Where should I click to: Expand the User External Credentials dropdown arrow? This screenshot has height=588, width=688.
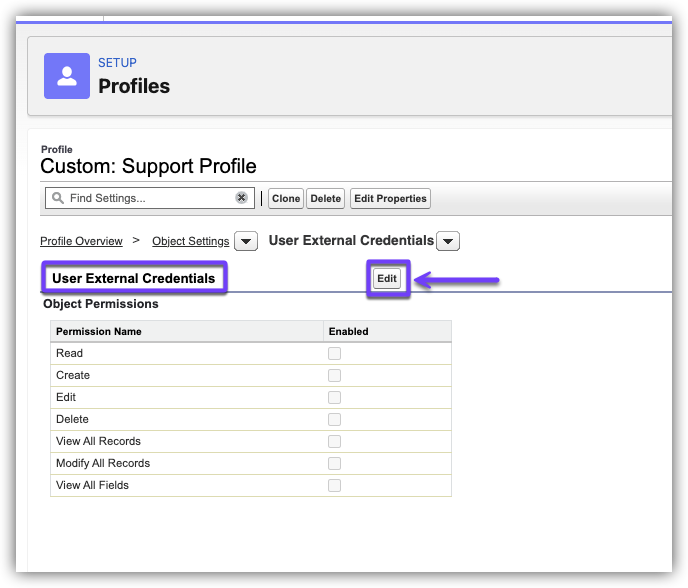[x=448, y=241]
